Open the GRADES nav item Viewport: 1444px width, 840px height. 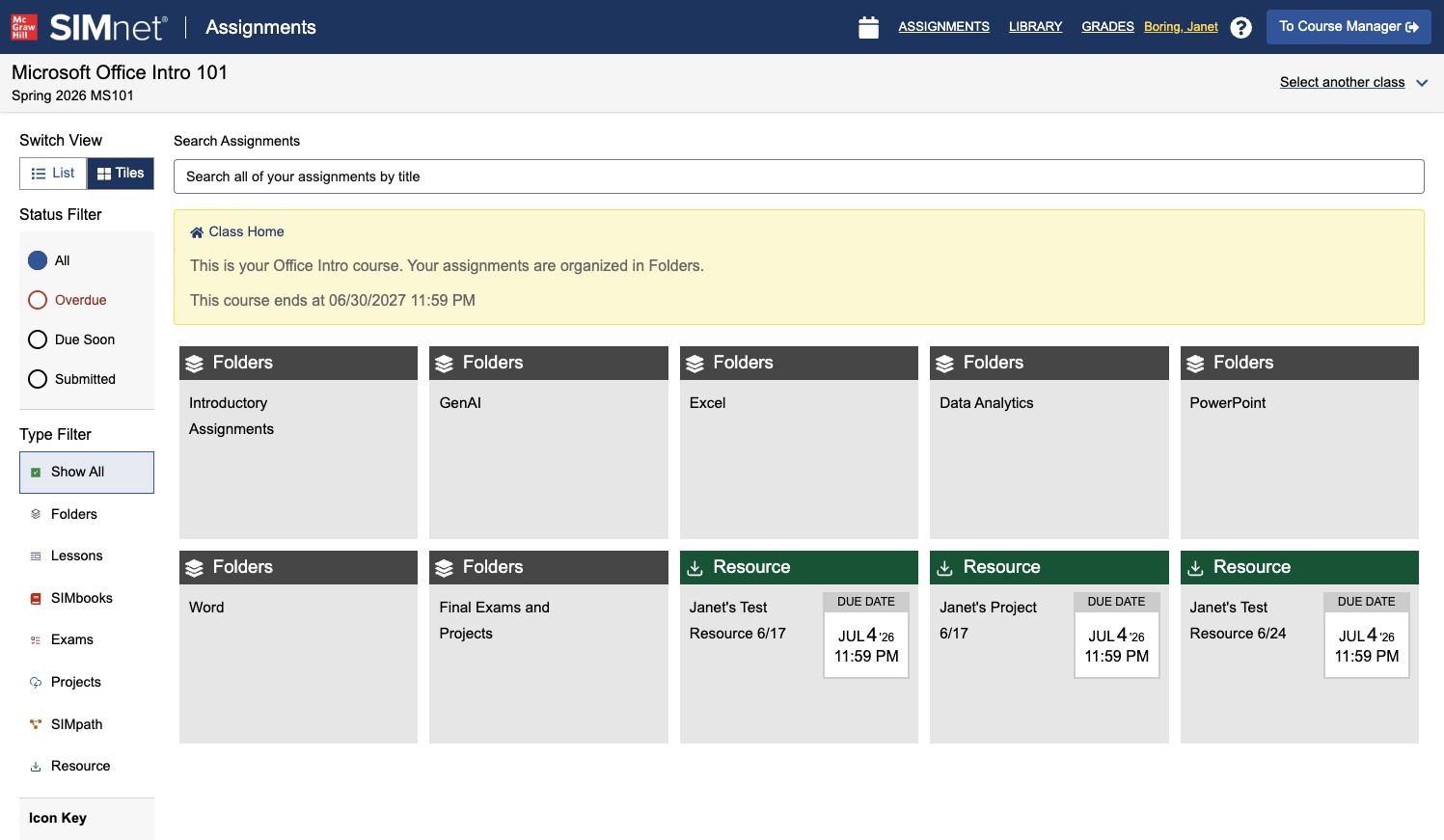1107,27
